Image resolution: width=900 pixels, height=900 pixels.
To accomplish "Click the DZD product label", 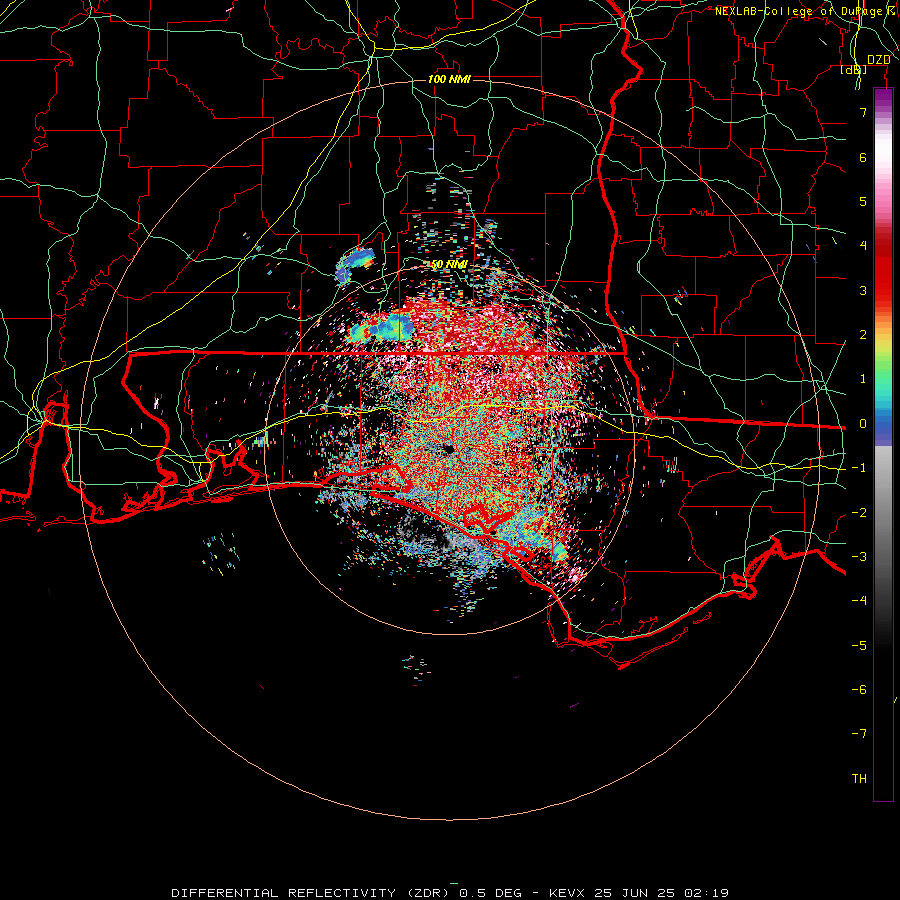I will 878,60.
